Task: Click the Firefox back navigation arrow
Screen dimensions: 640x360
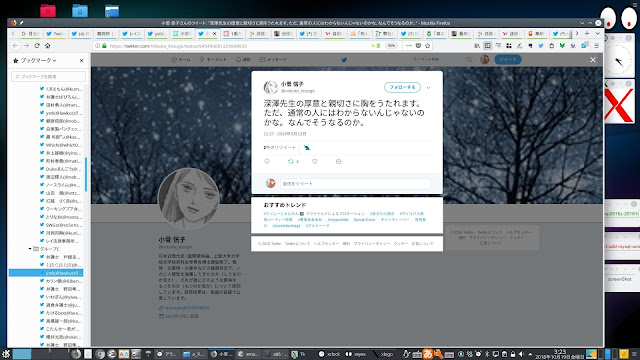Action: 16,46
